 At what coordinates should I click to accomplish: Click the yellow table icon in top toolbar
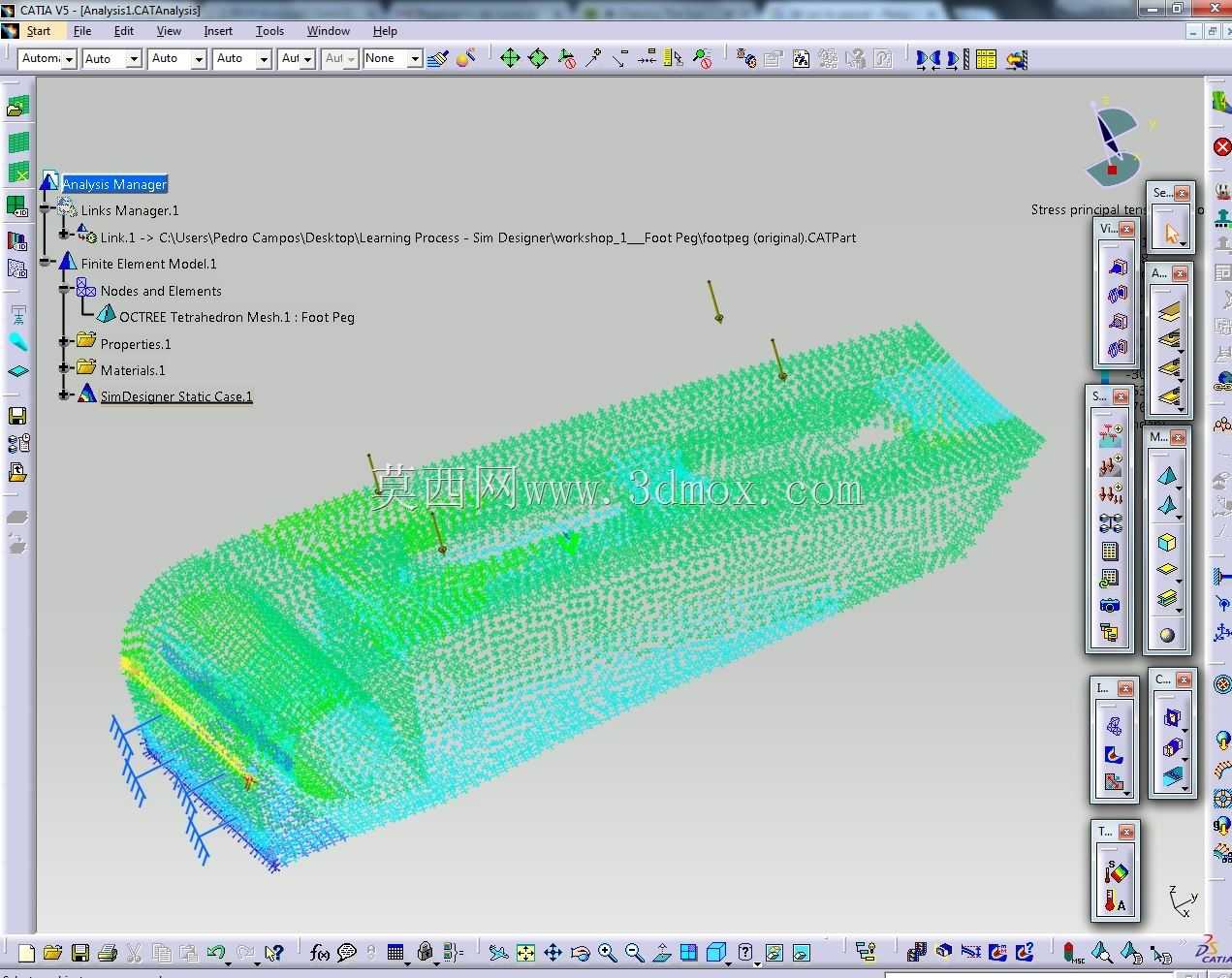(986, 59)
